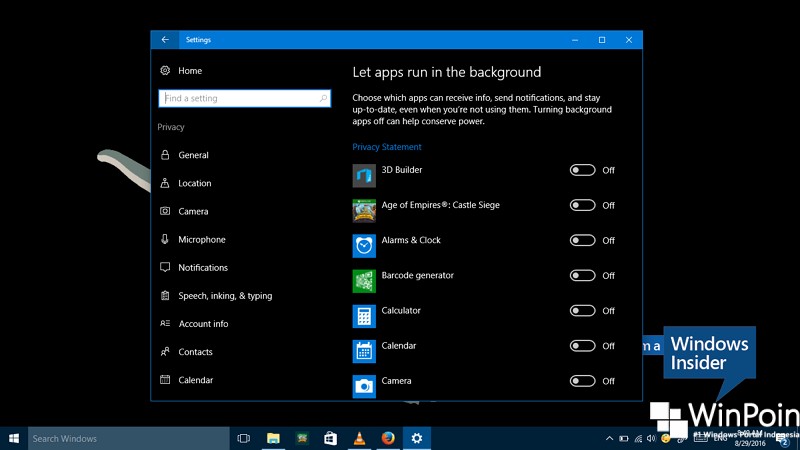Image resolution: width=800 pixels, height=450 pixels.
Task: Click the 3D Builder app icon
Action: [x=364, y=176]
